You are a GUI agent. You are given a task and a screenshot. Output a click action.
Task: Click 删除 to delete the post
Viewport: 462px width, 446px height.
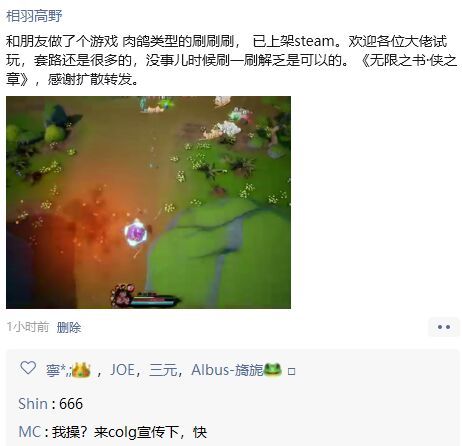69,327
